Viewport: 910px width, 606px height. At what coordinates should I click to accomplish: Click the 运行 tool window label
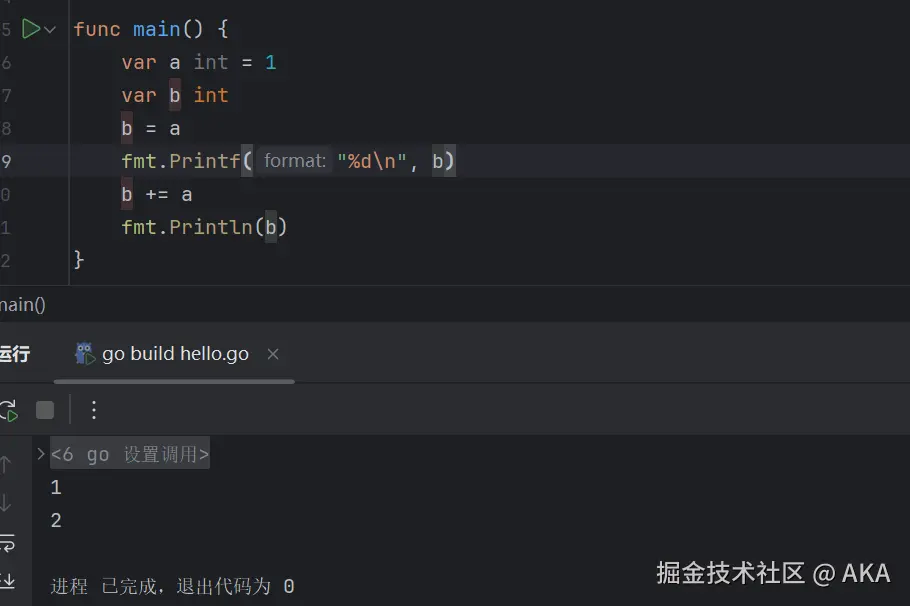[x=14, y=354]
